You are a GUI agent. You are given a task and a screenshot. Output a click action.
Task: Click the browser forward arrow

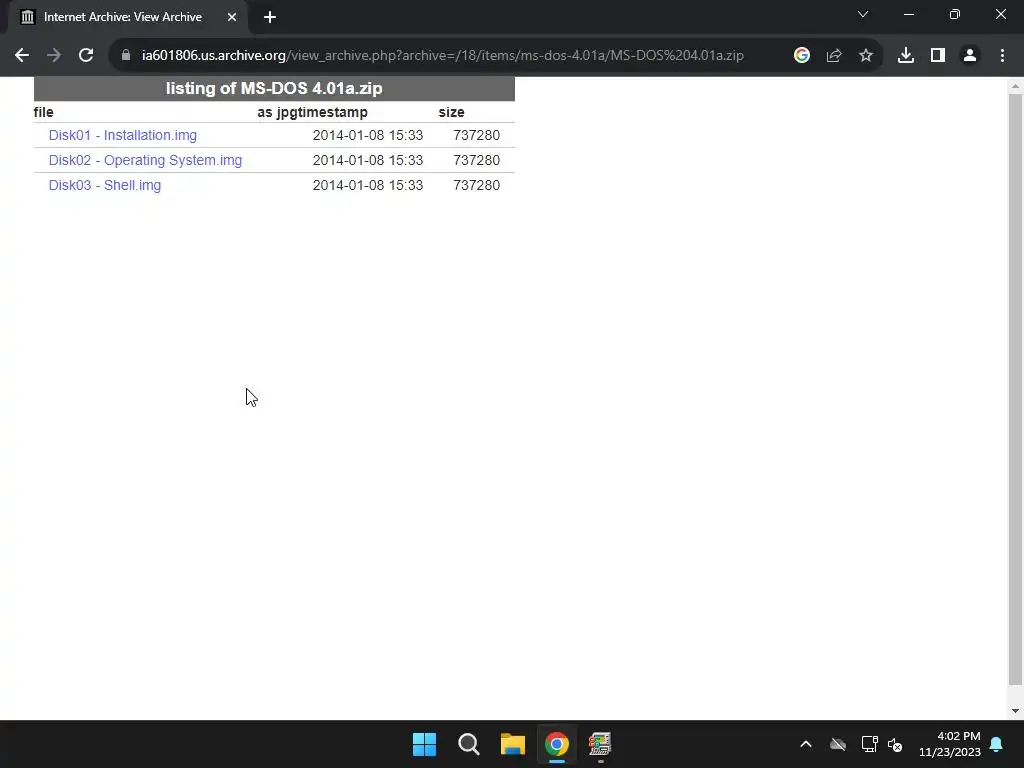54,56
